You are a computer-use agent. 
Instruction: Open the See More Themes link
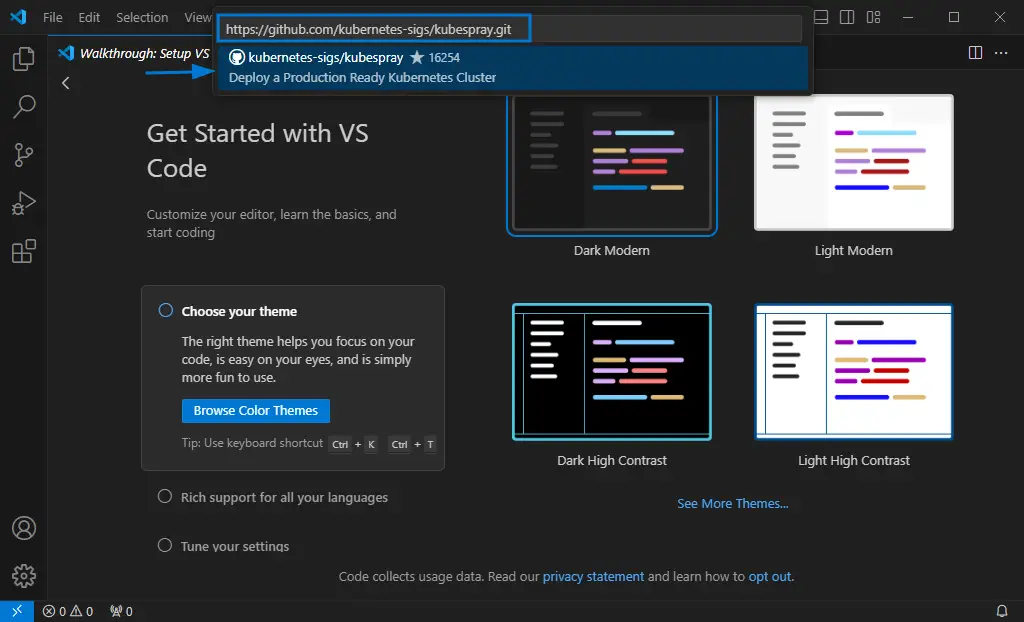coord(733,503)
